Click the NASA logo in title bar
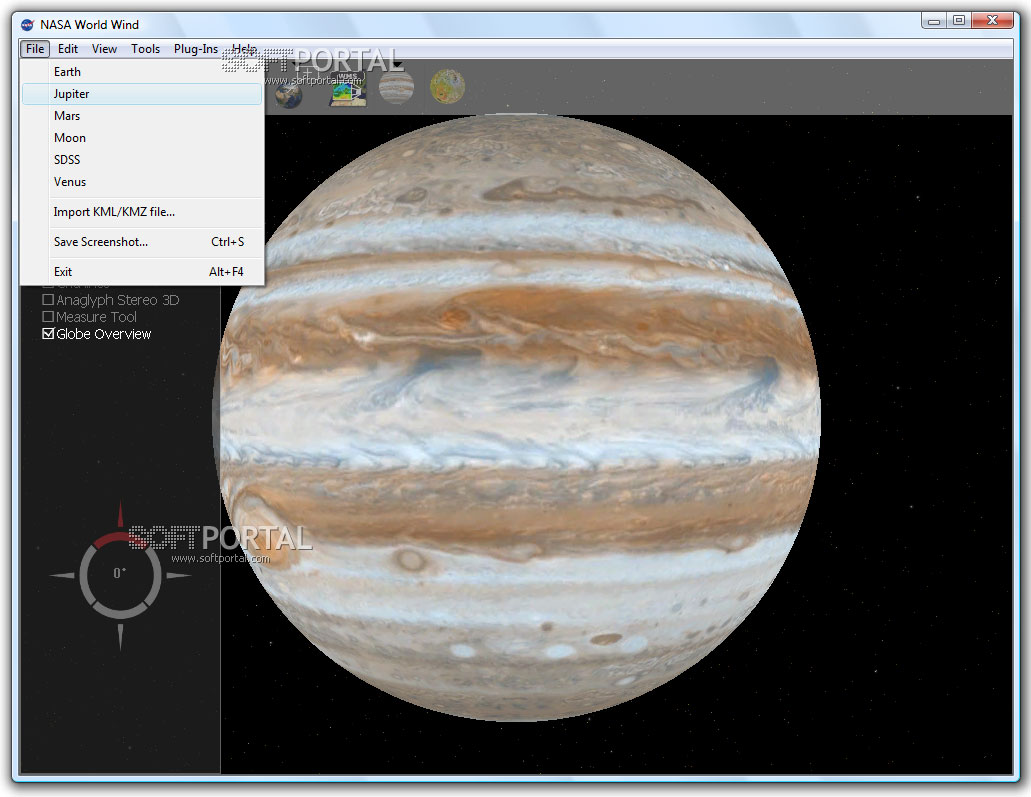The image size is (1031, 797). tap(27, 25)
